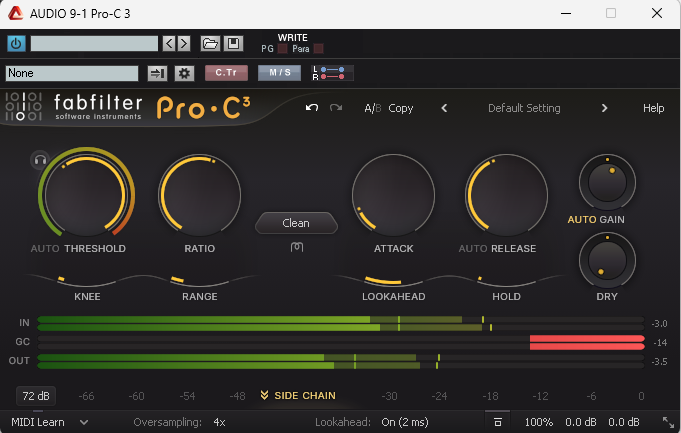Click the undo arrow icon
The image size is (681, 433).
(312, 108)
